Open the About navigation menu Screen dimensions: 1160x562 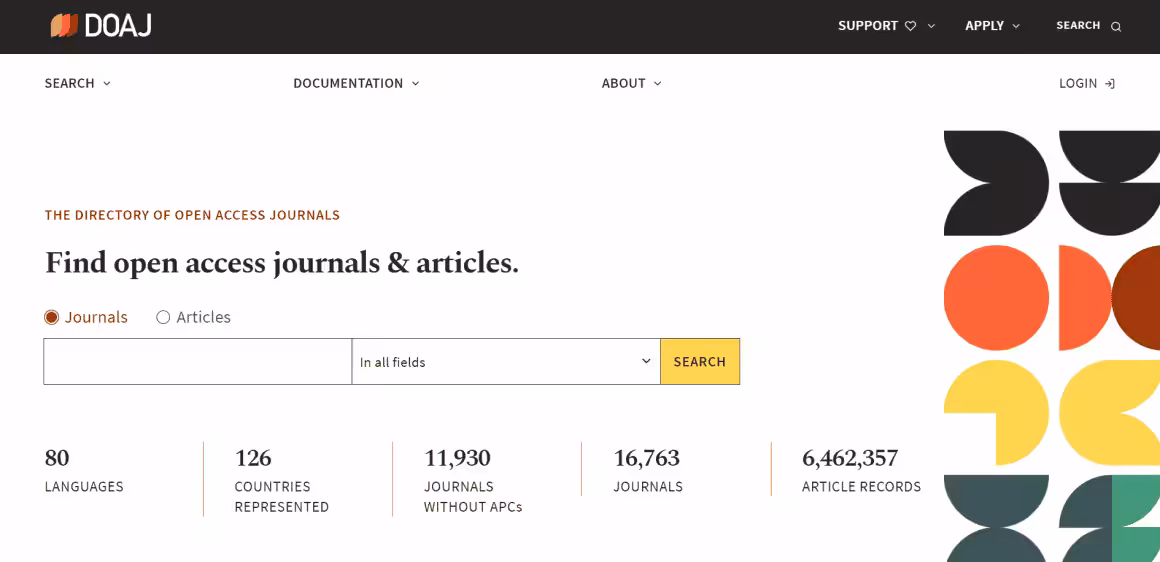[631, 84]
